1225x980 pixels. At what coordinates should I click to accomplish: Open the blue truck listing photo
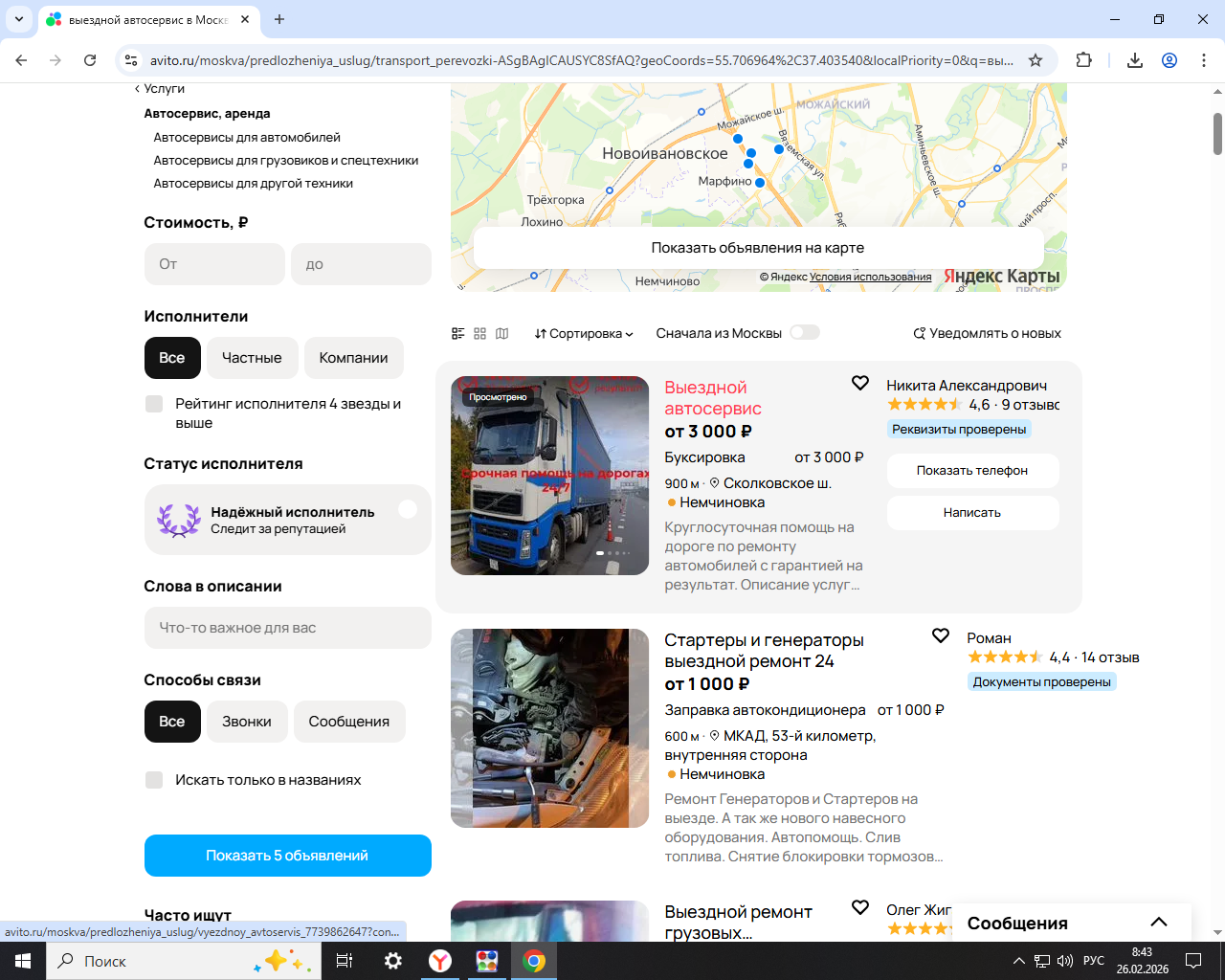pos(549,476)
